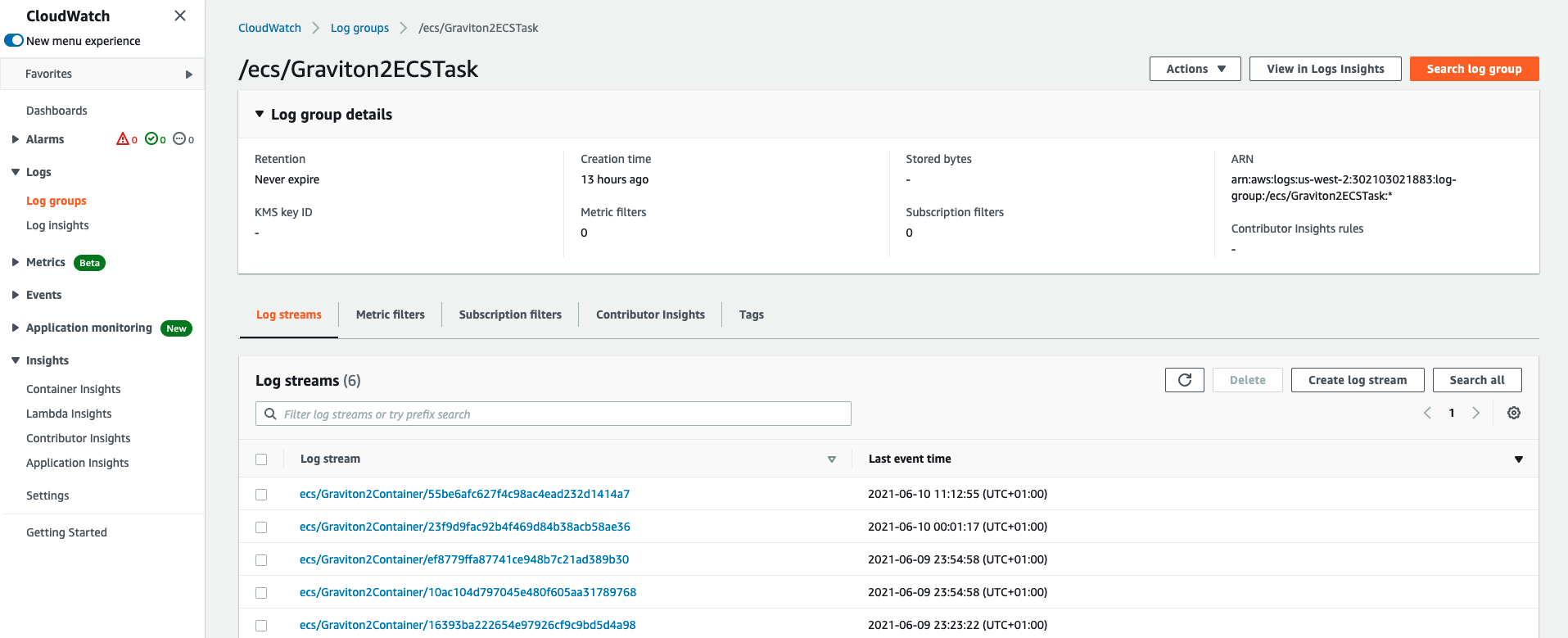Screen dimensions: 1568x638
Task: Switch to the Tags tab
Action: point(752,314)
